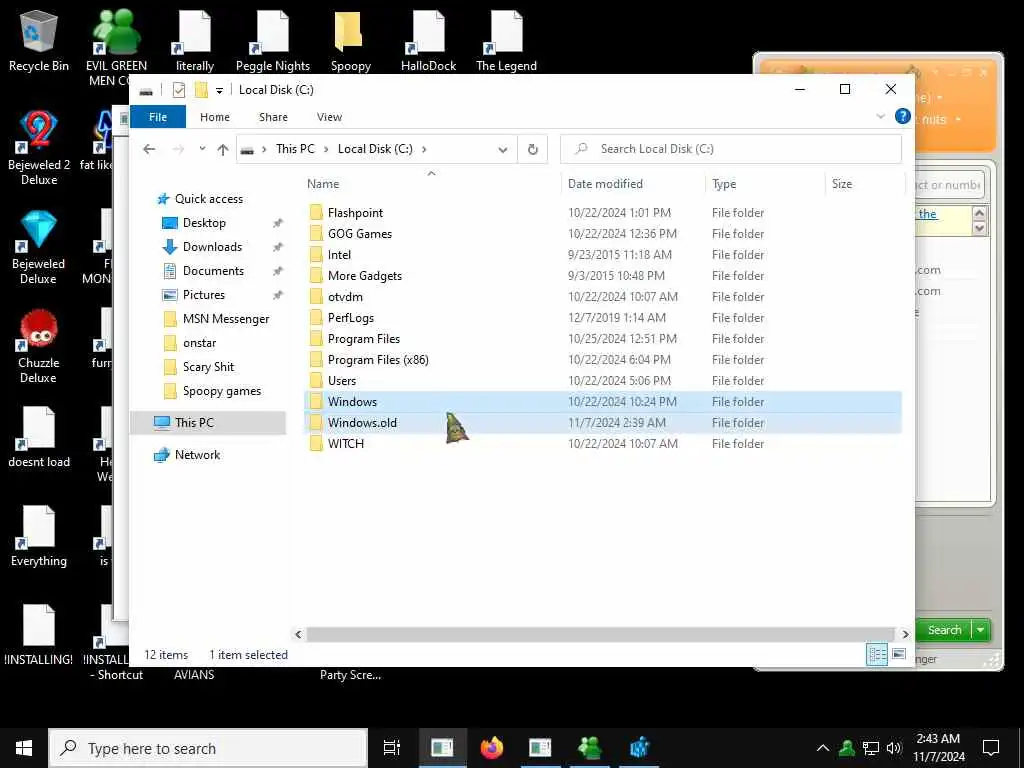Switch to Details view layout icon

(x=876, y=654)
